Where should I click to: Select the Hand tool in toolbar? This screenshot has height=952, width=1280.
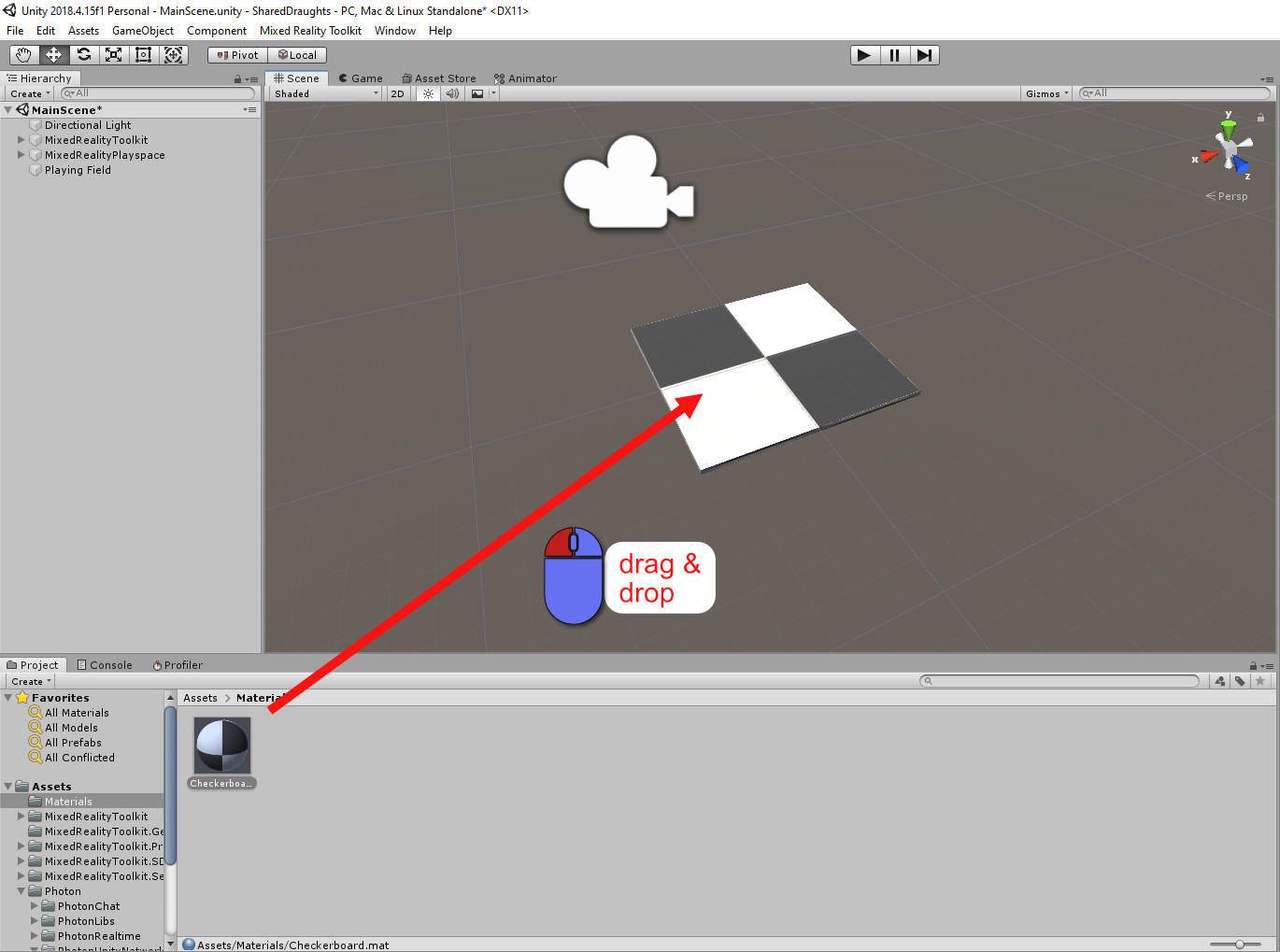pos(24,55)
